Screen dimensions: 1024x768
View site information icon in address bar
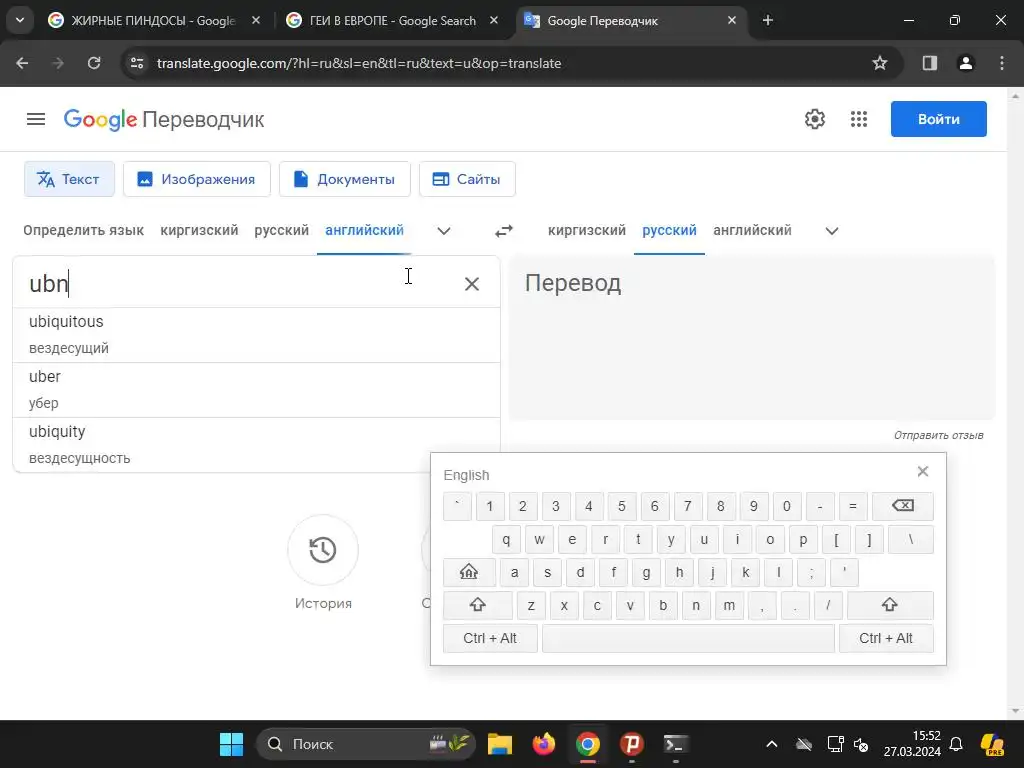(137, 63)
